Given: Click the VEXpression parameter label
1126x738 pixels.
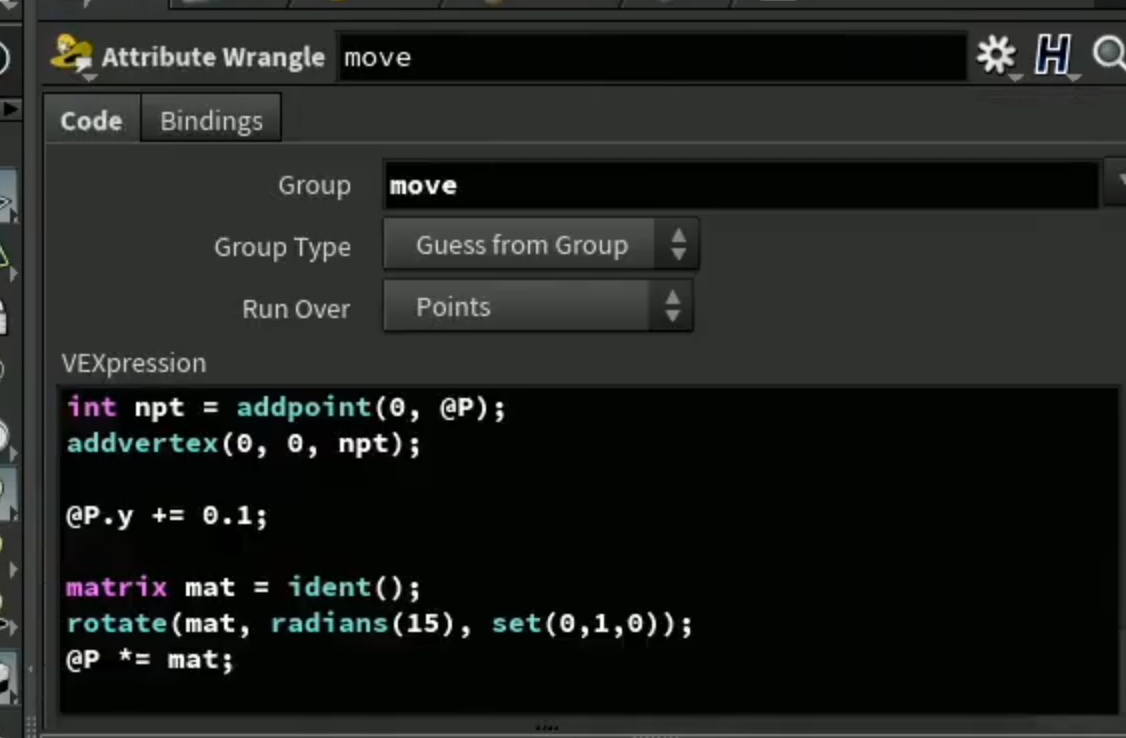Looking at the screenshot, I should [x=134, y=363].
